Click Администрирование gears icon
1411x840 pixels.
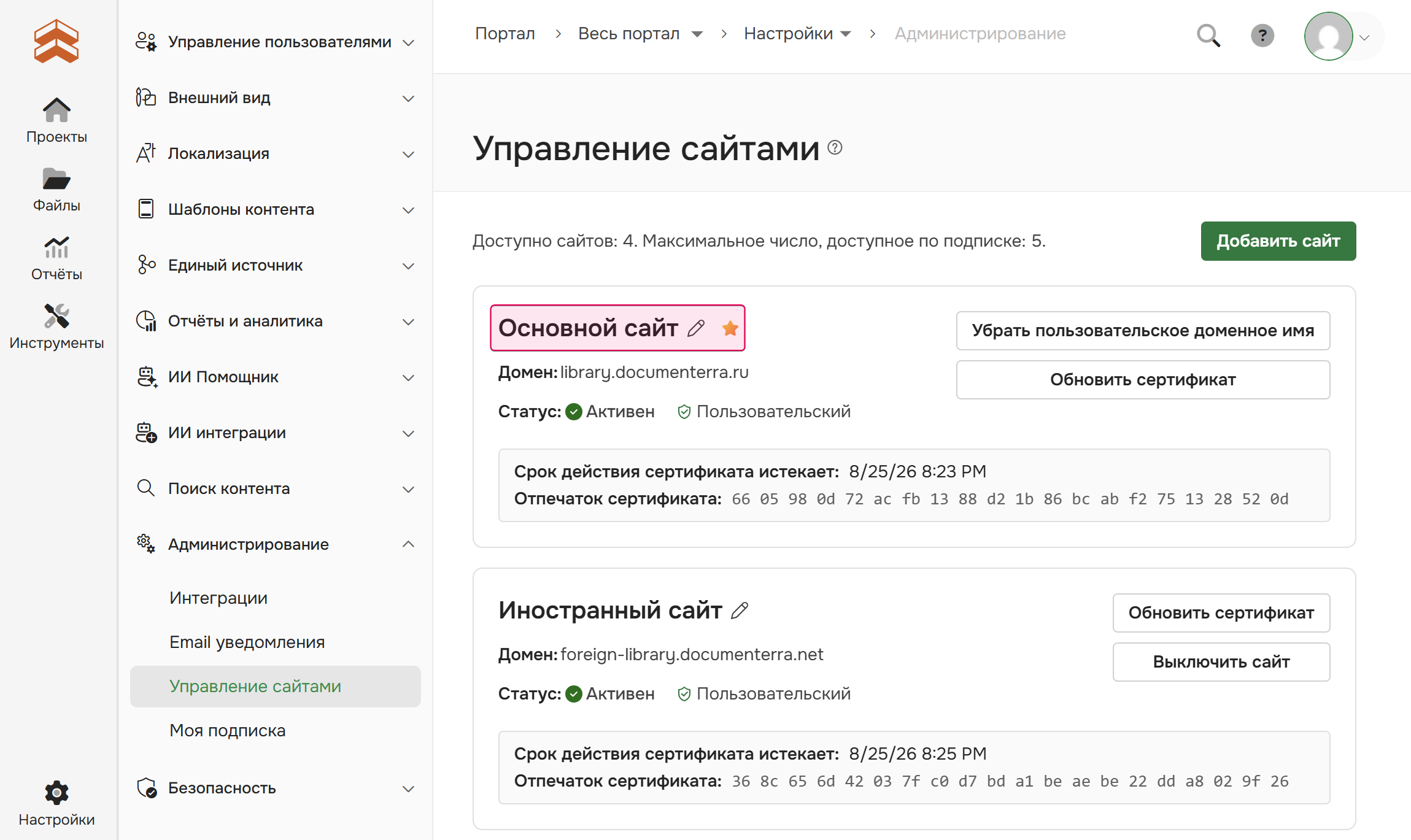(x=146, y=544)
